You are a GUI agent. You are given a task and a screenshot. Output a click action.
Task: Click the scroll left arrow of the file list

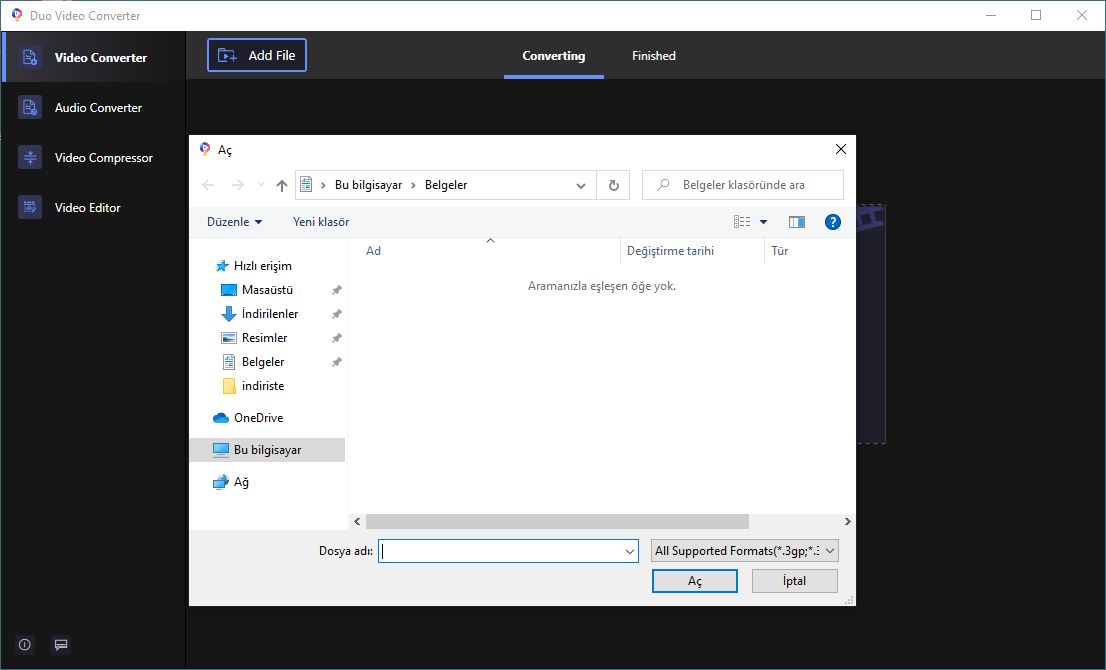coord(357,521)
